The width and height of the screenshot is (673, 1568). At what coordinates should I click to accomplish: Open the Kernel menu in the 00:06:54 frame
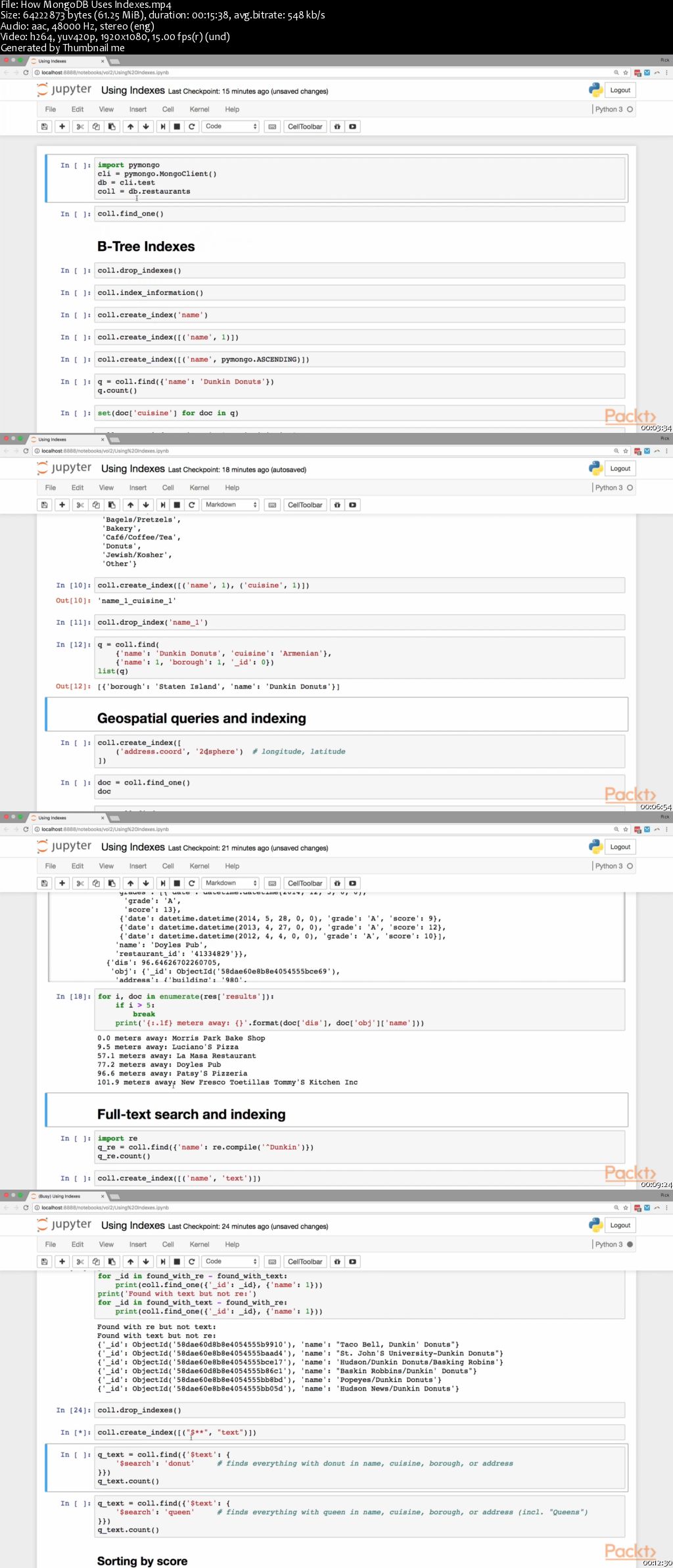pyautogui.click(x=200, y=488)
